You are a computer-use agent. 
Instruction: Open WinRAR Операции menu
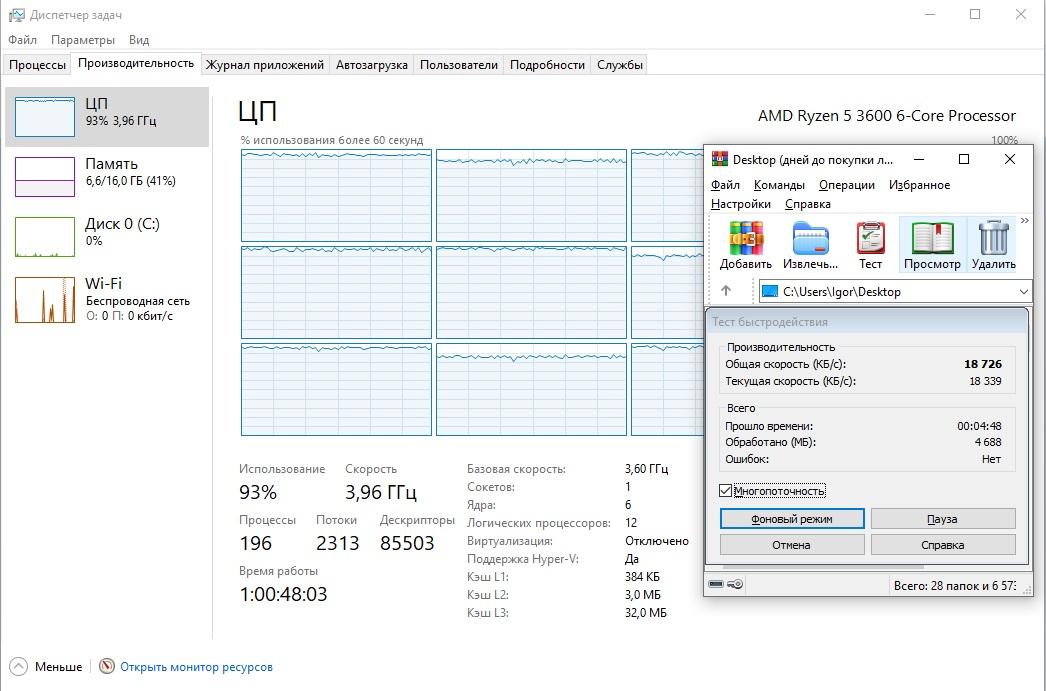coord(847,185)
